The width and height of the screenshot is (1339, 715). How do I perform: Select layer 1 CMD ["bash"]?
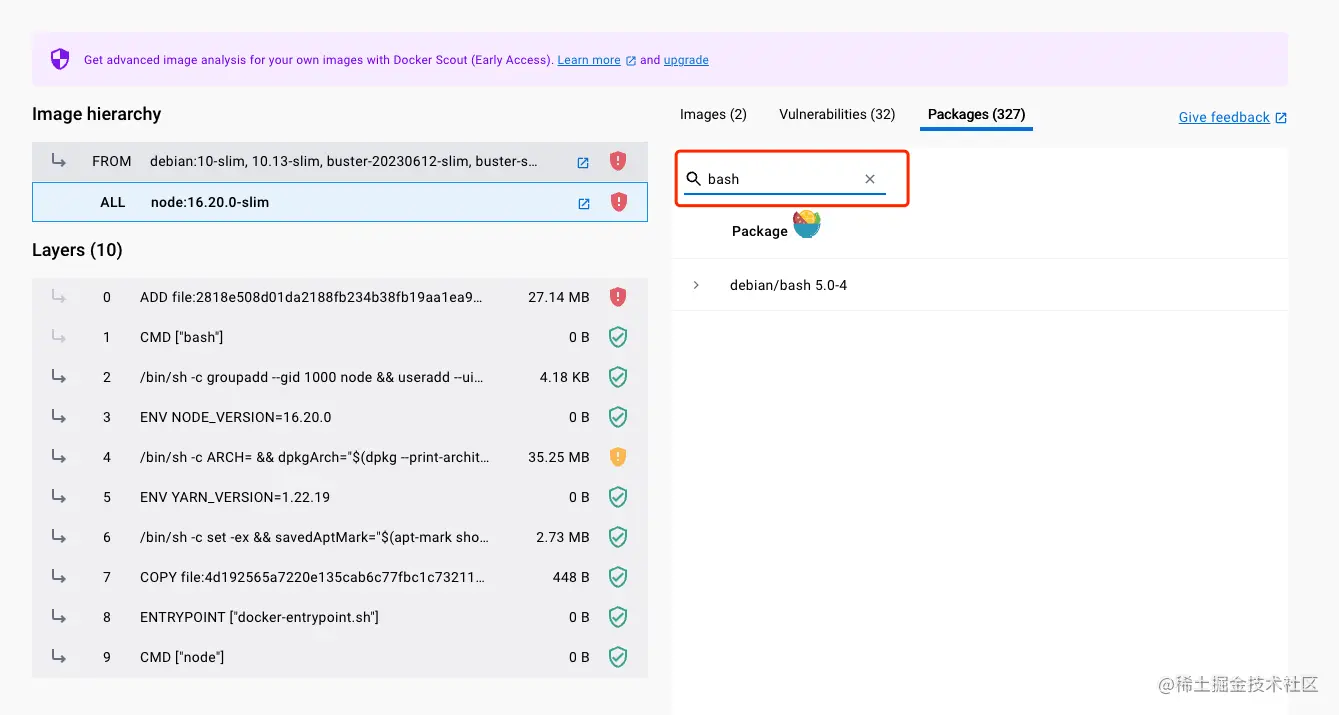(x=340, y=337)
